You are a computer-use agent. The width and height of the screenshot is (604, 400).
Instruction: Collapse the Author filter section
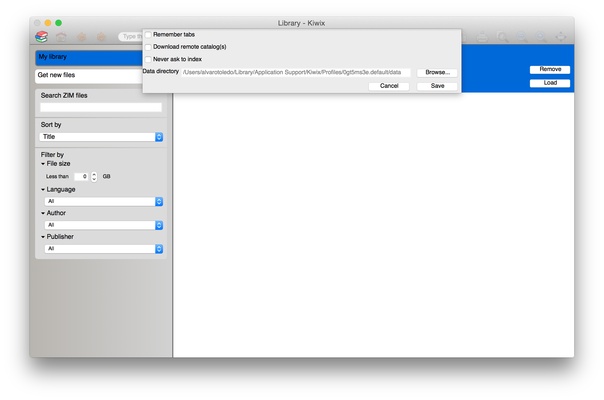point(43,213)
